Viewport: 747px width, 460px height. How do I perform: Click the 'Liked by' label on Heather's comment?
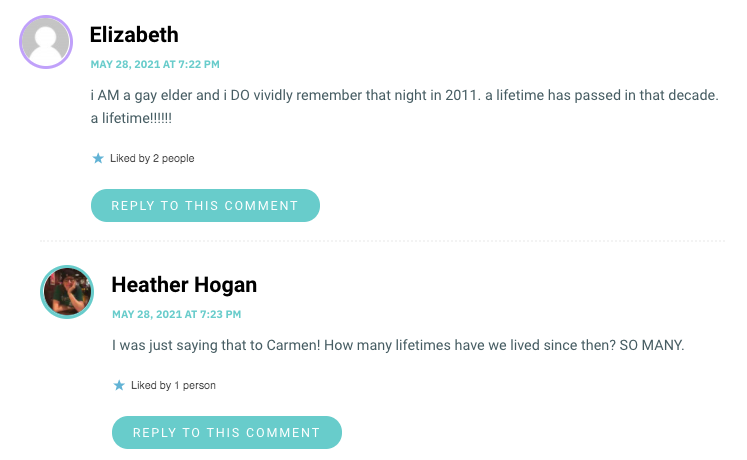tap(151, 385)
